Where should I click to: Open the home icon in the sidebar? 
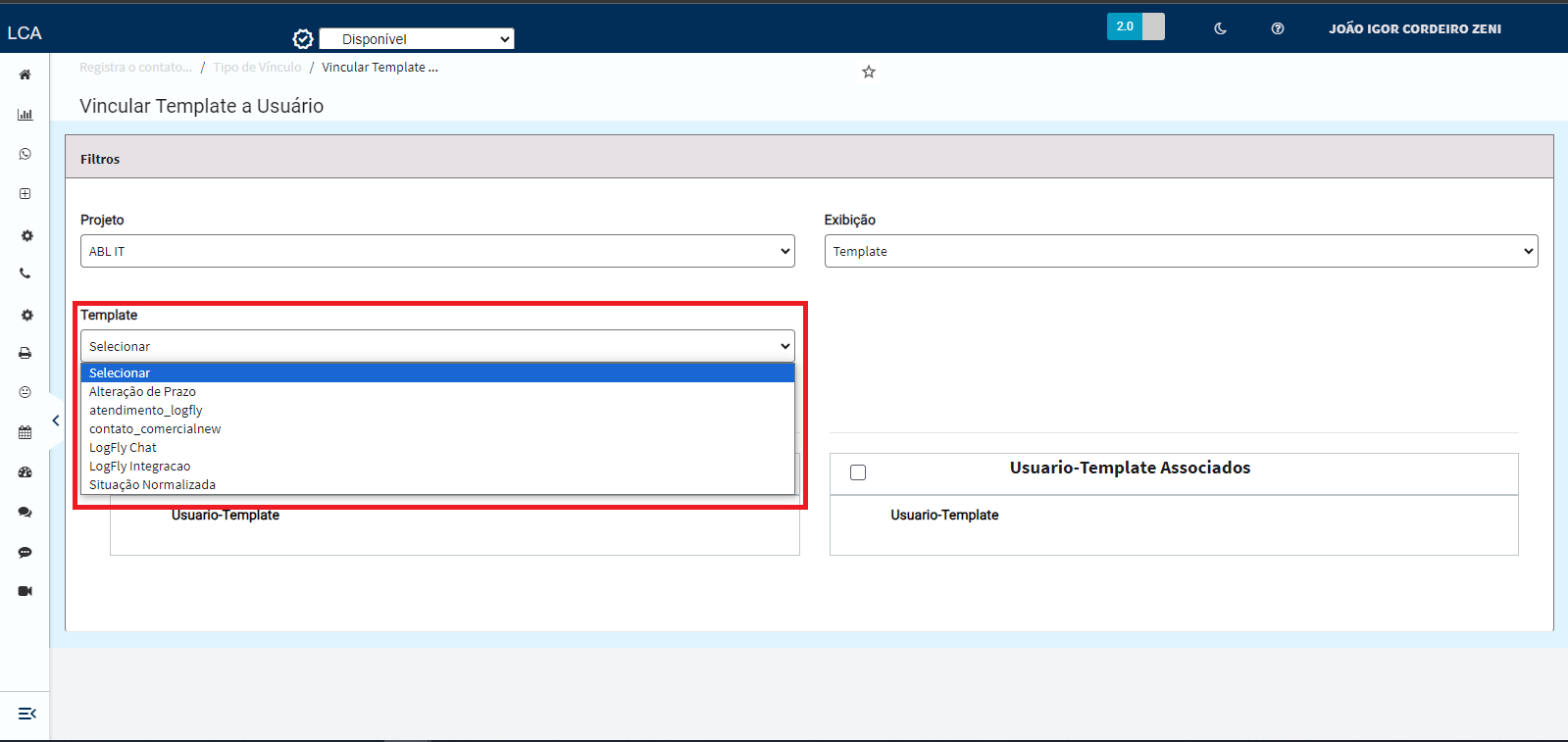point(25,74)
